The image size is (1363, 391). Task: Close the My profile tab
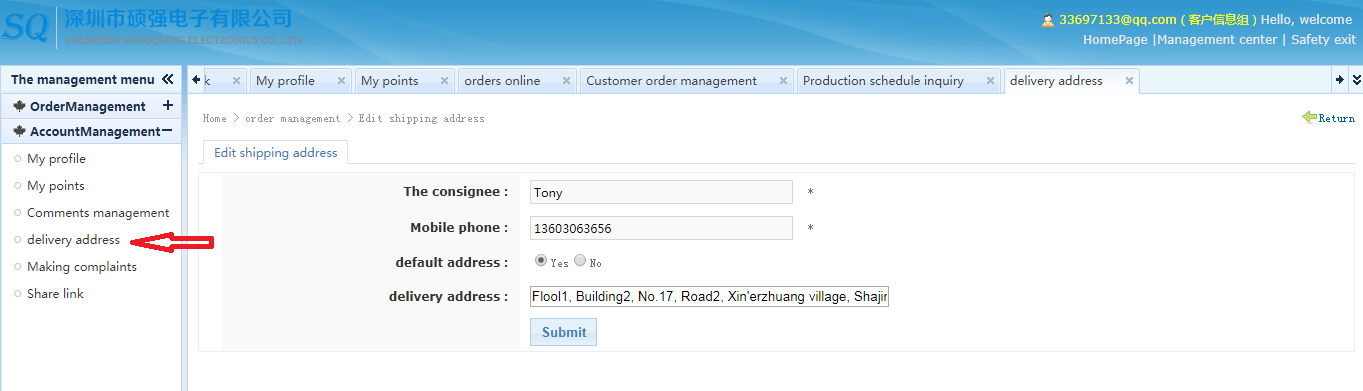coord(341,81)
